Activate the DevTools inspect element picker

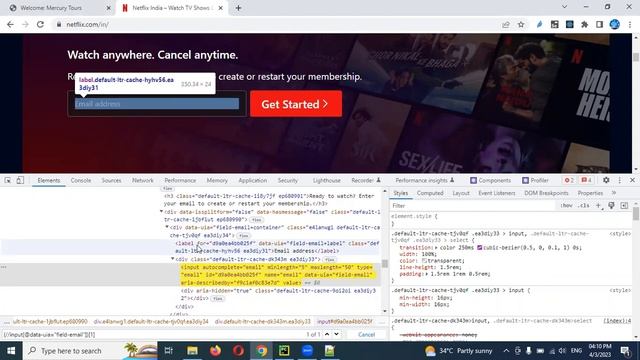point(8,180)
